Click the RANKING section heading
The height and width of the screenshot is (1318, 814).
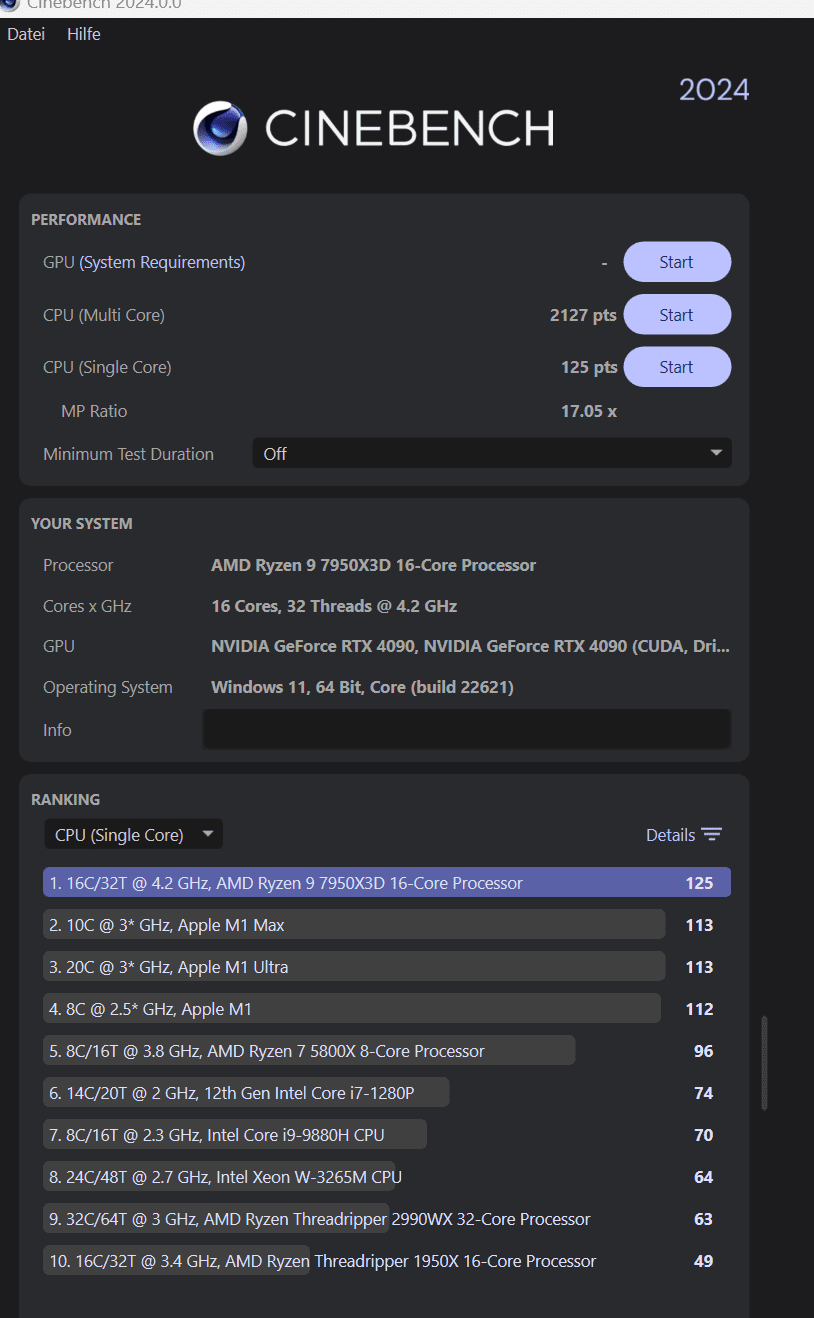click(x=65, y=799)
